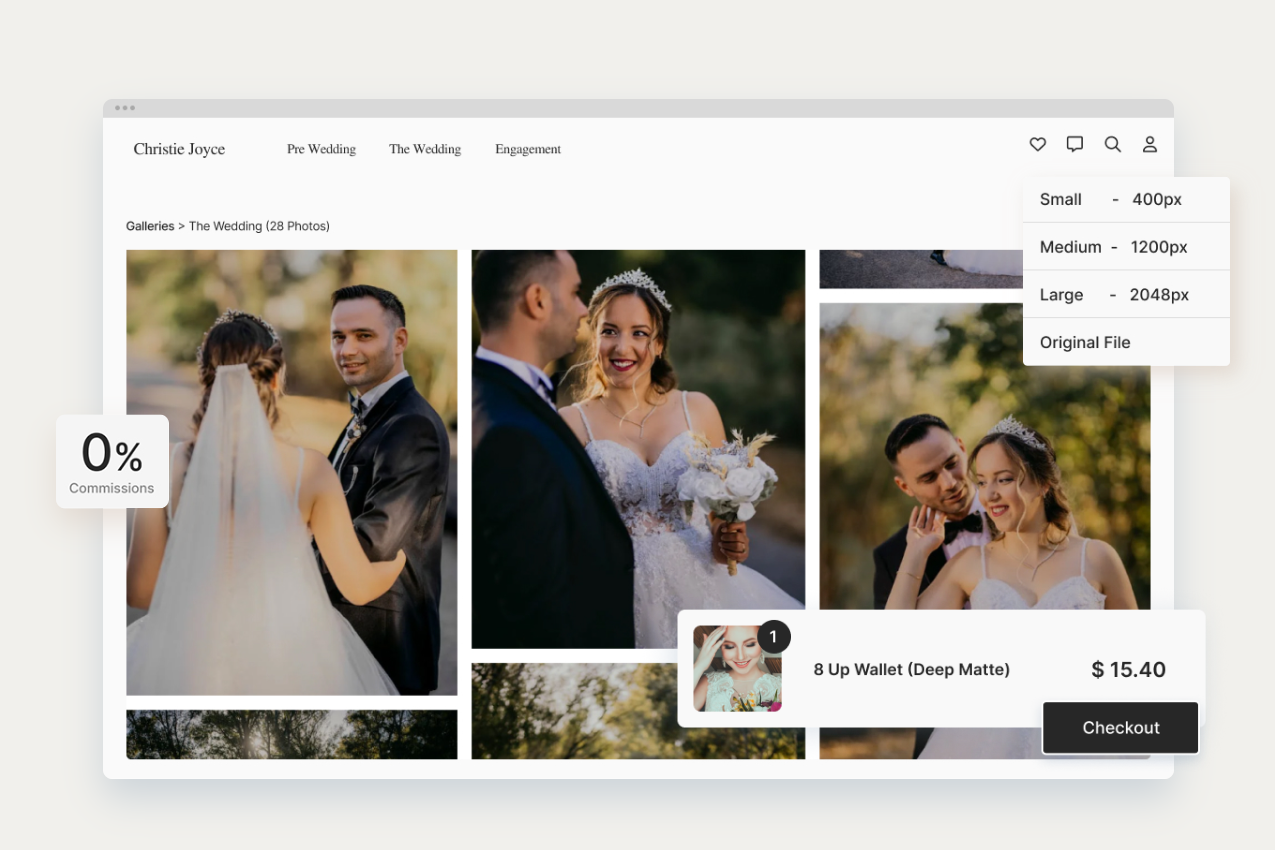1275x850 pixels.
Task: Click the Checkout button
Action: (1121, 728)
